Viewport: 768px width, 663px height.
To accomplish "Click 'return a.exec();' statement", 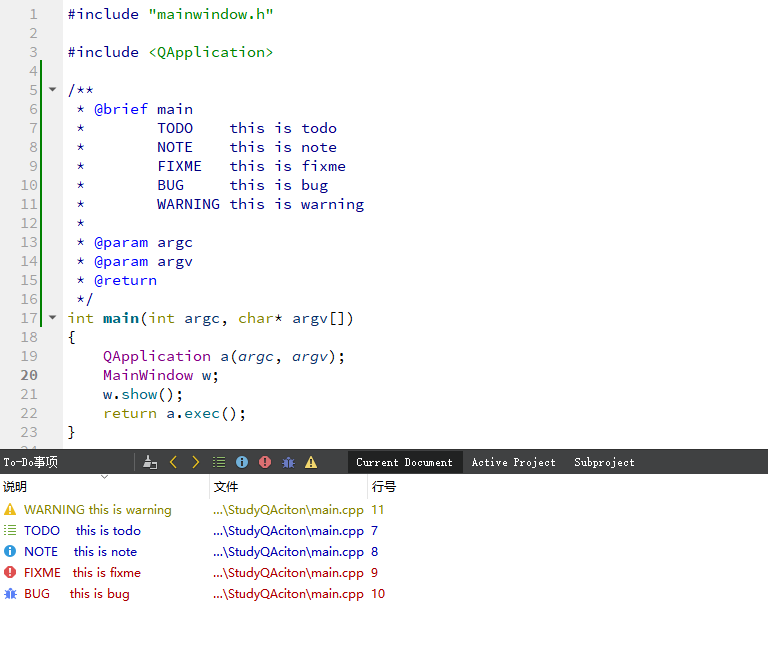I will tap(174, 414).
